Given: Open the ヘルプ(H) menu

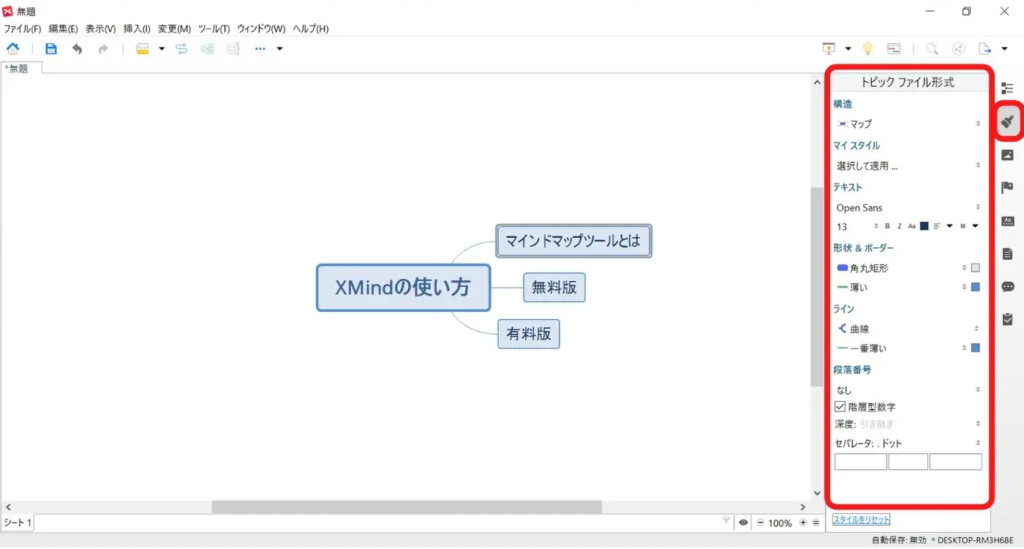Looking at the screenshot, I should pos(310,29).
